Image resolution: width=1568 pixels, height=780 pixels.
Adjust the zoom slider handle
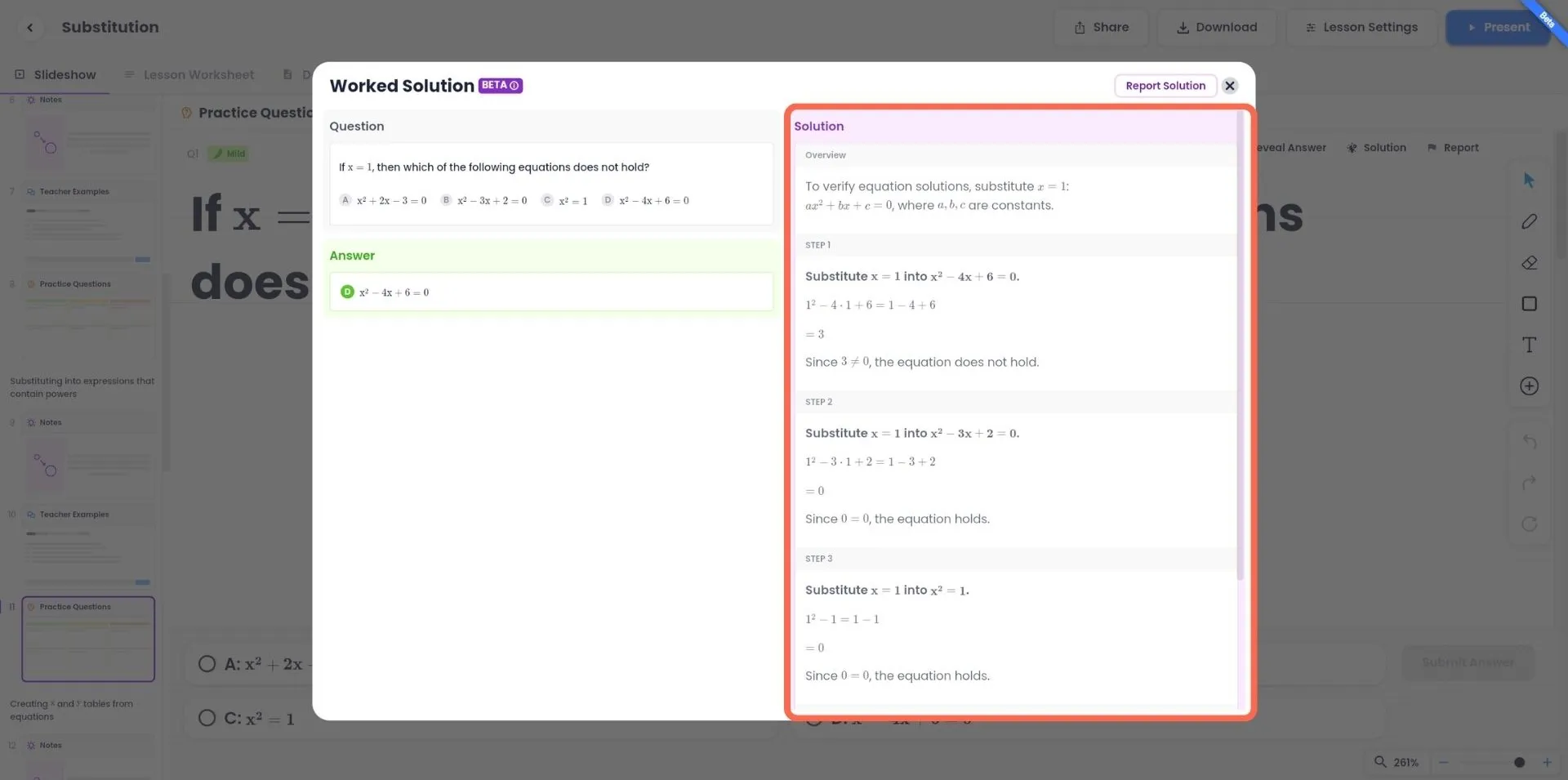[1519, 762]
